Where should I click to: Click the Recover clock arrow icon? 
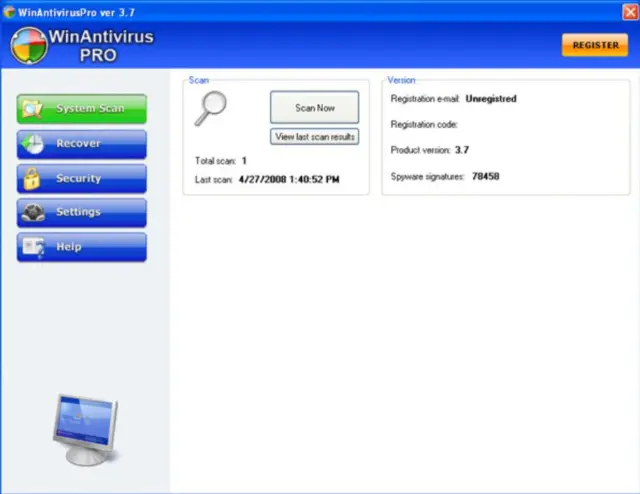click(x=32, y=144)
